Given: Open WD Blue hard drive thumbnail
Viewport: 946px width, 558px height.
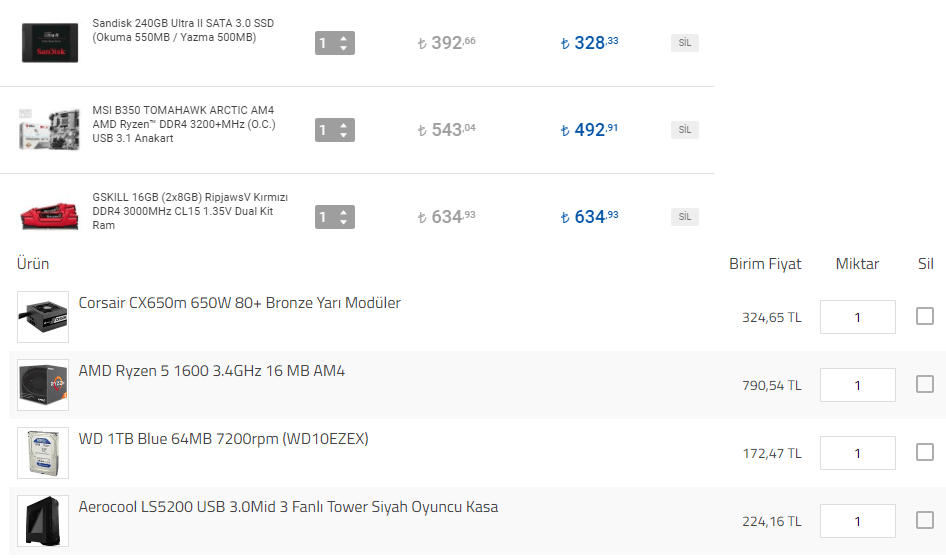Looking at the screenshot, I should 43,453.
